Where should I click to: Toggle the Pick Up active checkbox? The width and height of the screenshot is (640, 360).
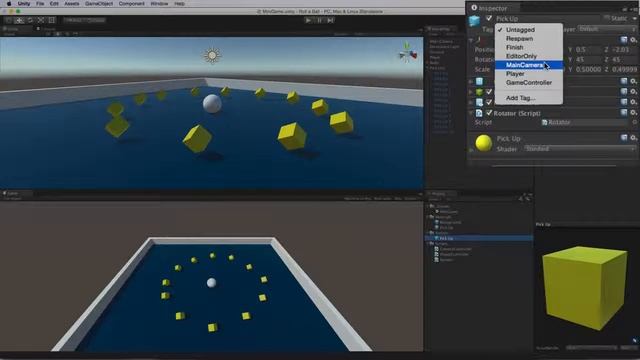tap(489, 18)
